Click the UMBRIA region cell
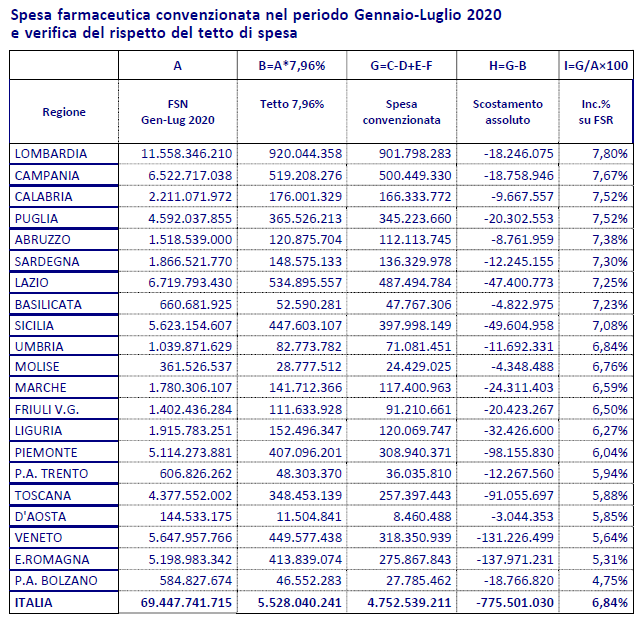The width and height of the screenshot is (642, 621). click(64, 346)
